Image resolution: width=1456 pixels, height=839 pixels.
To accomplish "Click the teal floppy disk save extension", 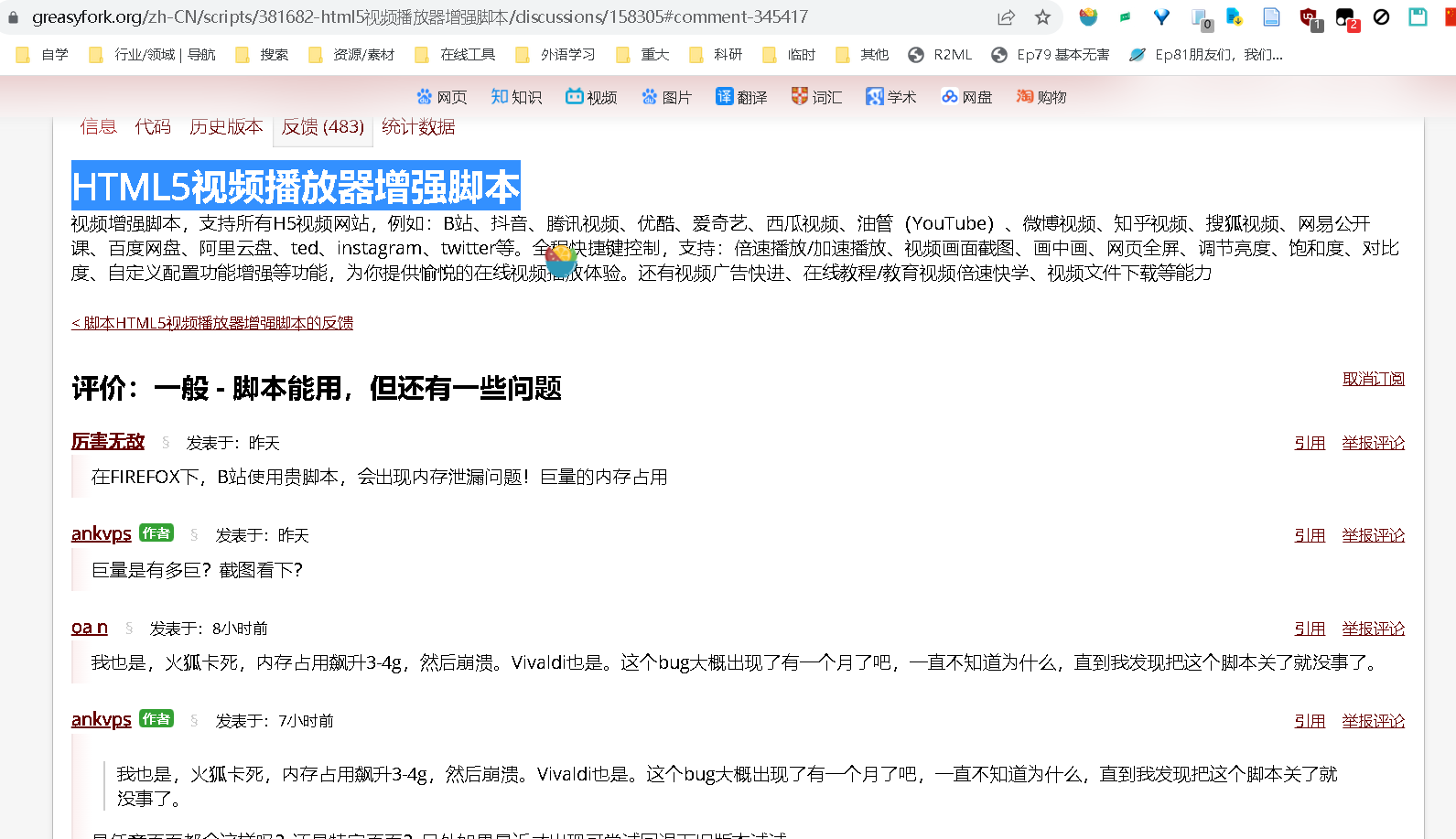I will point(1418,16).
